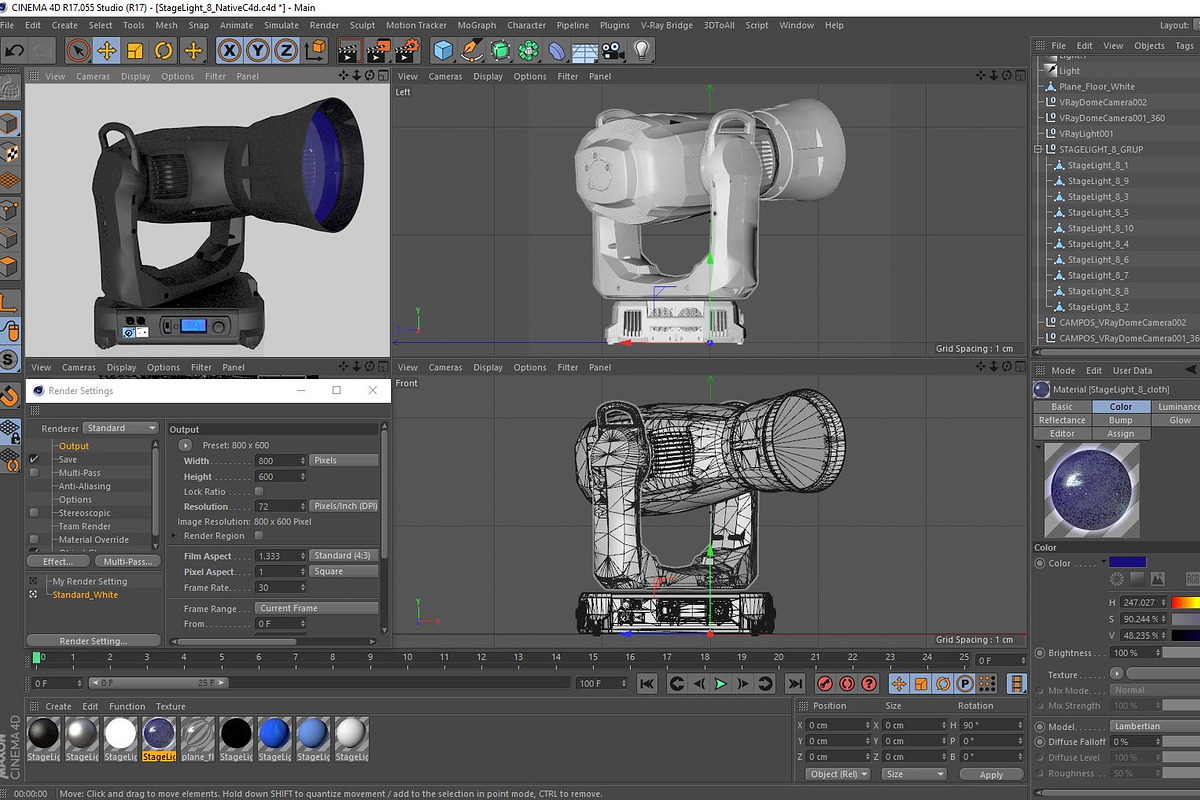The image size is (1200, 800).
Task: Activate the Move tool in top toolbar
Action: [107, 50]
